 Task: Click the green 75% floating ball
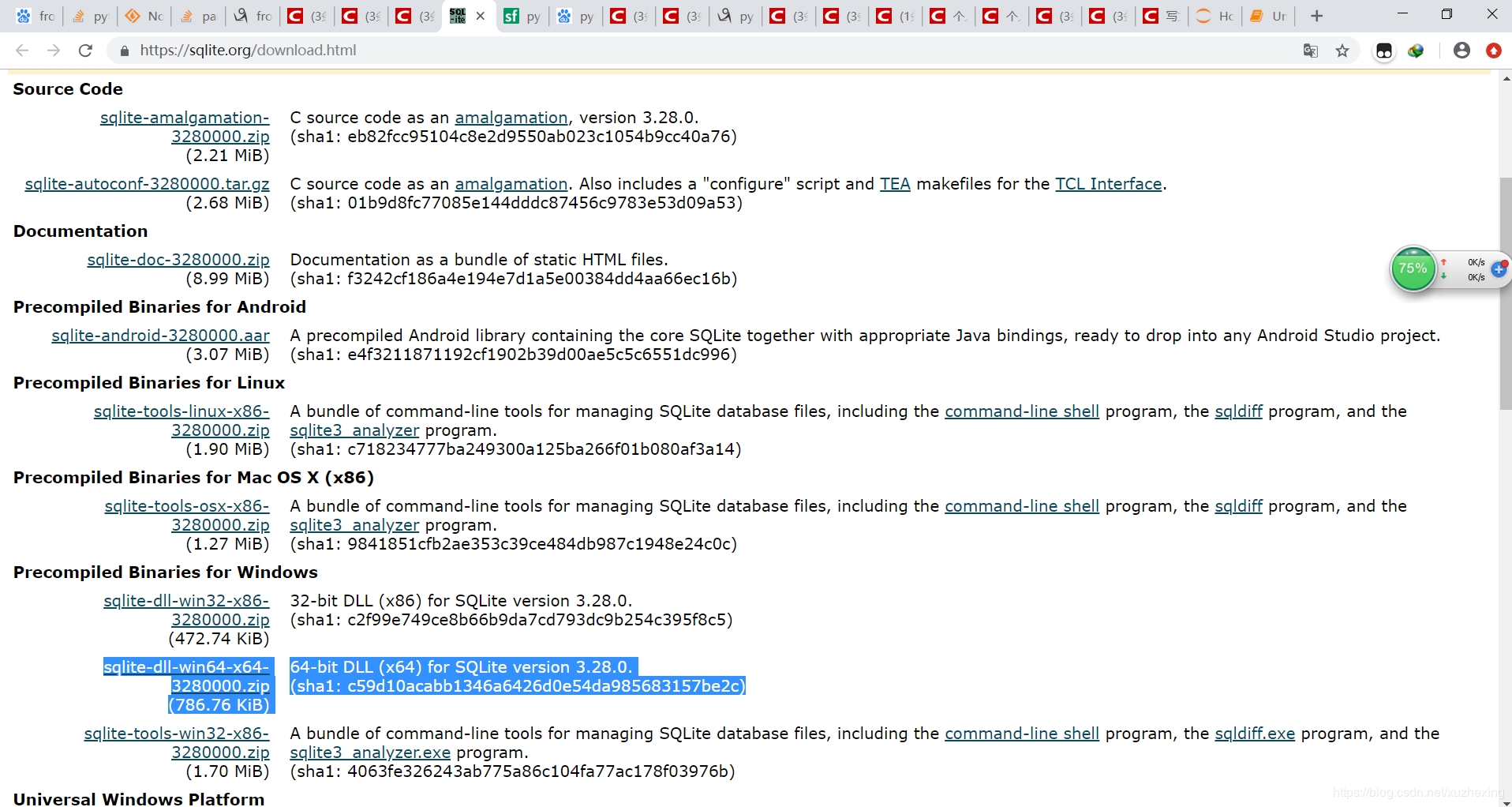pos(1413,268)
